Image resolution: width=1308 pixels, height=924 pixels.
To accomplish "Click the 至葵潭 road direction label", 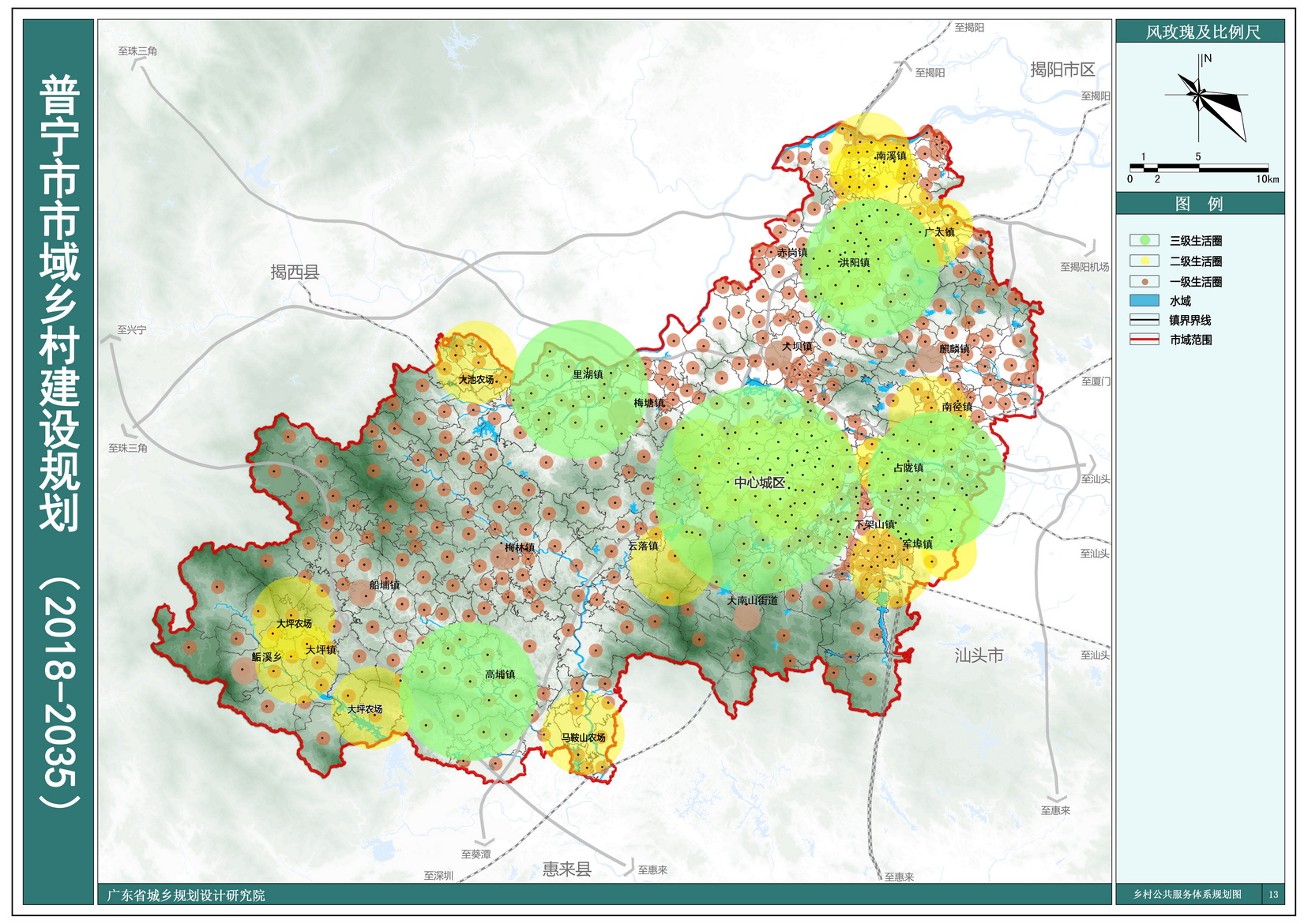I will 476,855.
